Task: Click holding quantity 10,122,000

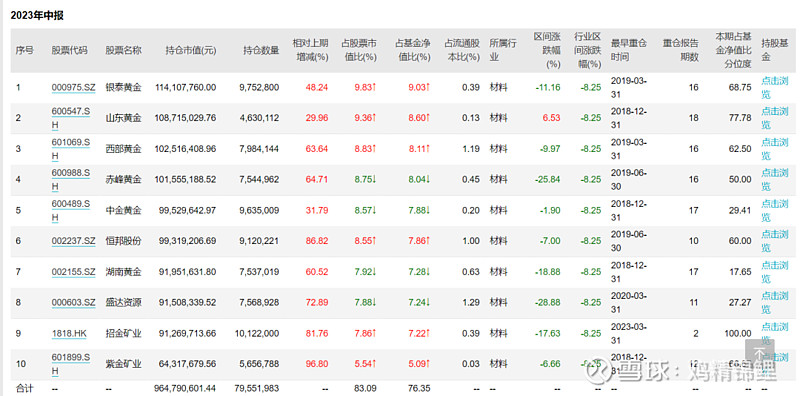Action: (257, 333)
